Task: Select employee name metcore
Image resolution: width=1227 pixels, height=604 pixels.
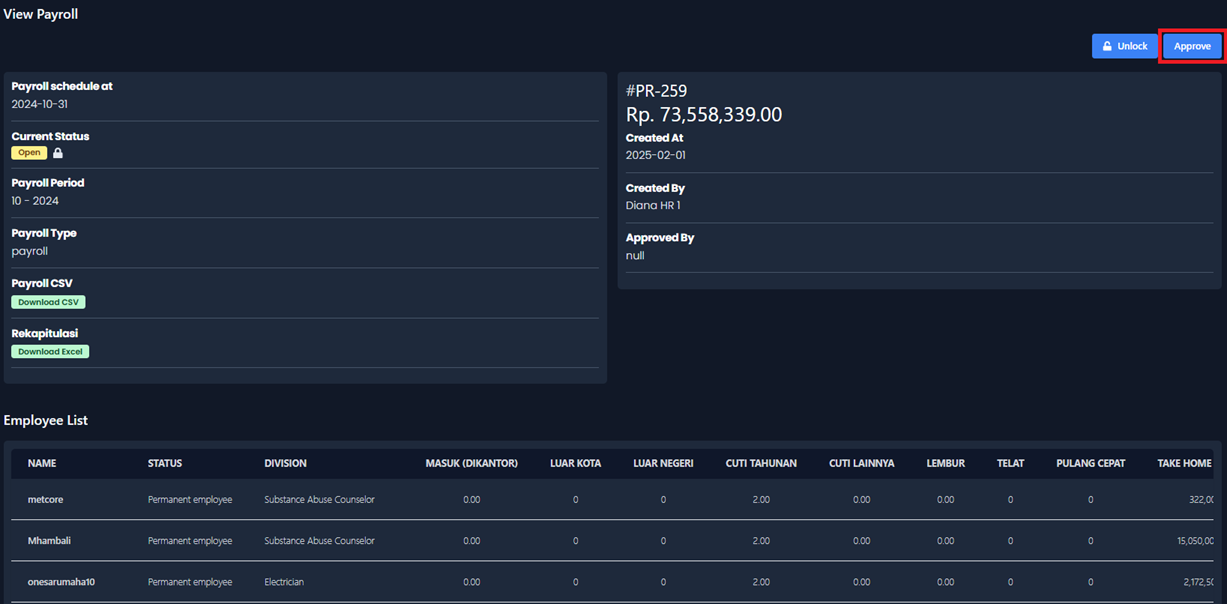Action: point(45,499)
